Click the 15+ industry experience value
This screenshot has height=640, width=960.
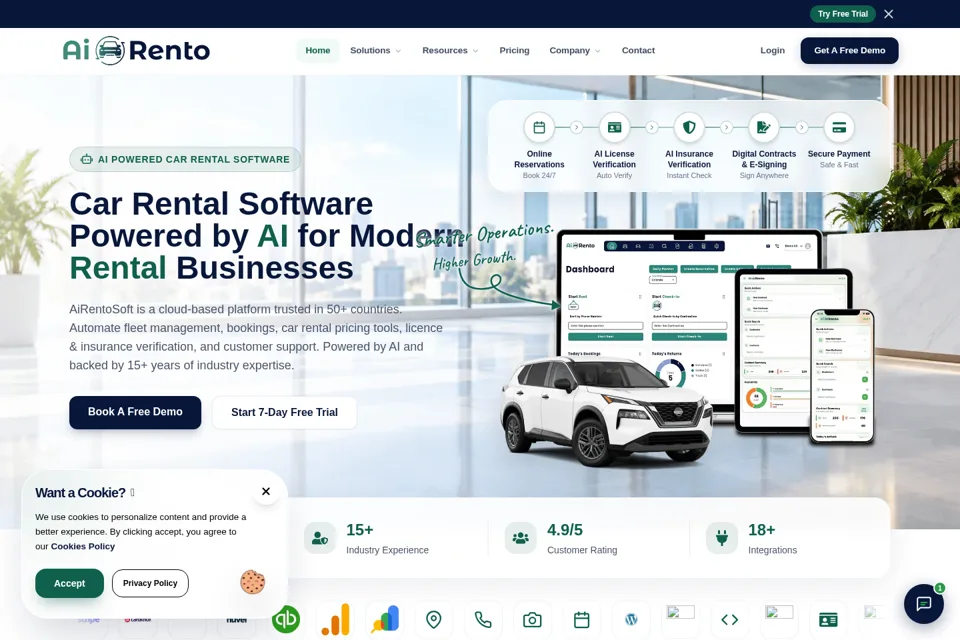(x=359, y=530)
